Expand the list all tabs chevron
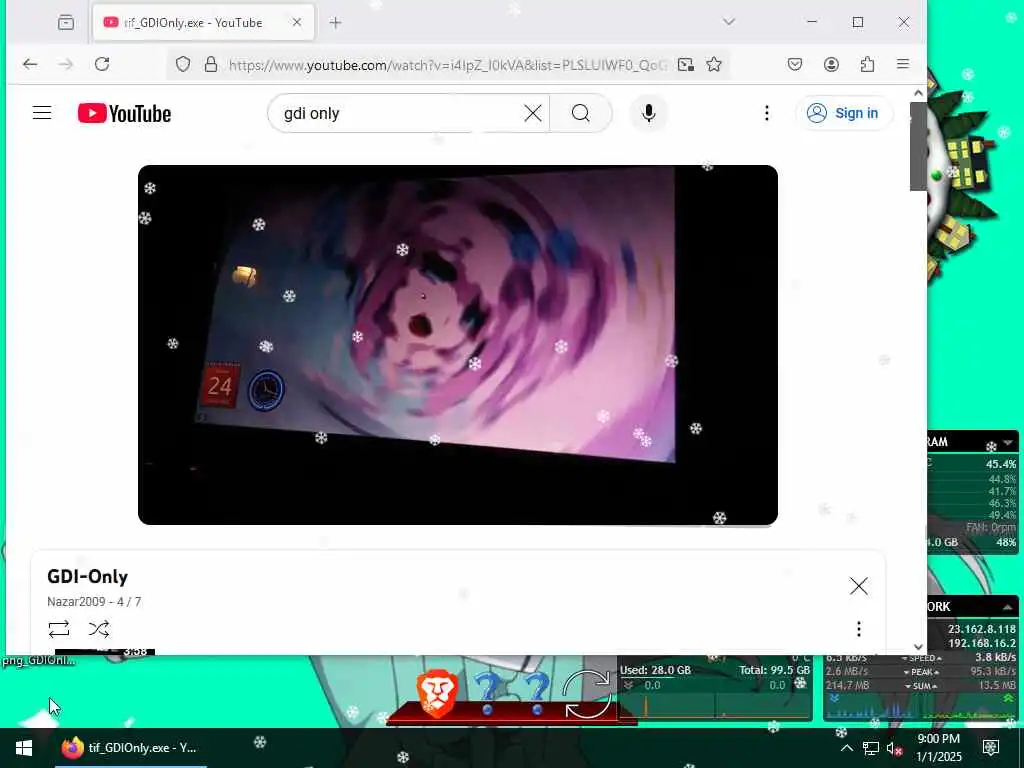 click(x=729, y=22)
